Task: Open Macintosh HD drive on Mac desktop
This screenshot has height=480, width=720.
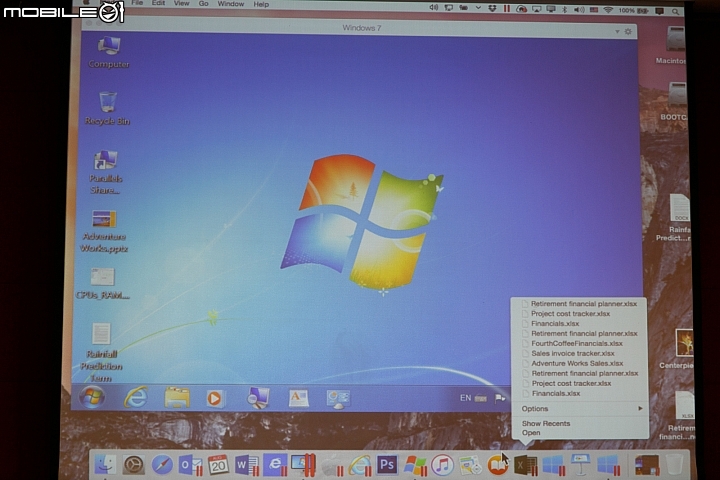Action: [672, 45]
